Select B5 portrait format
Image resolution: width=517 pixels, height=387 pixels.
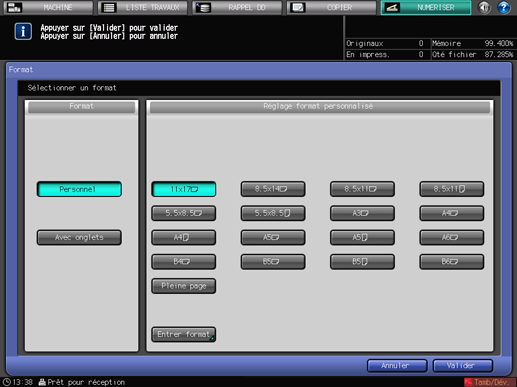click(362, 262)
